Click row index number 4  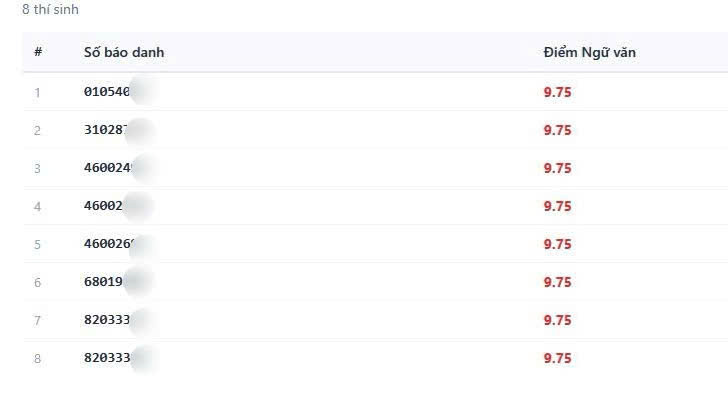pyautogui.click(x=38, y=207)
